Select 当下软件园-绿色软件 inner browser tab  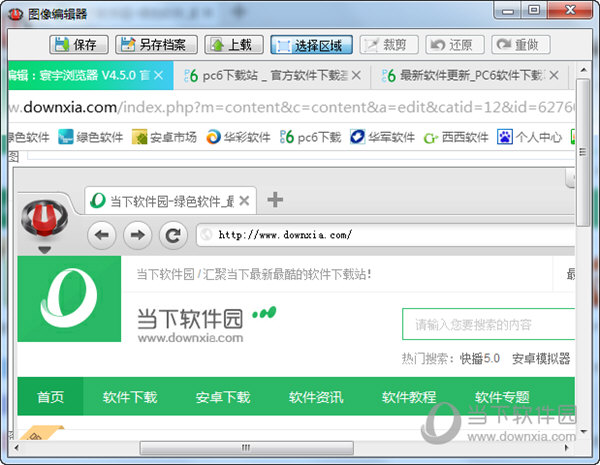pyautogui.click(x=170, y=201)
